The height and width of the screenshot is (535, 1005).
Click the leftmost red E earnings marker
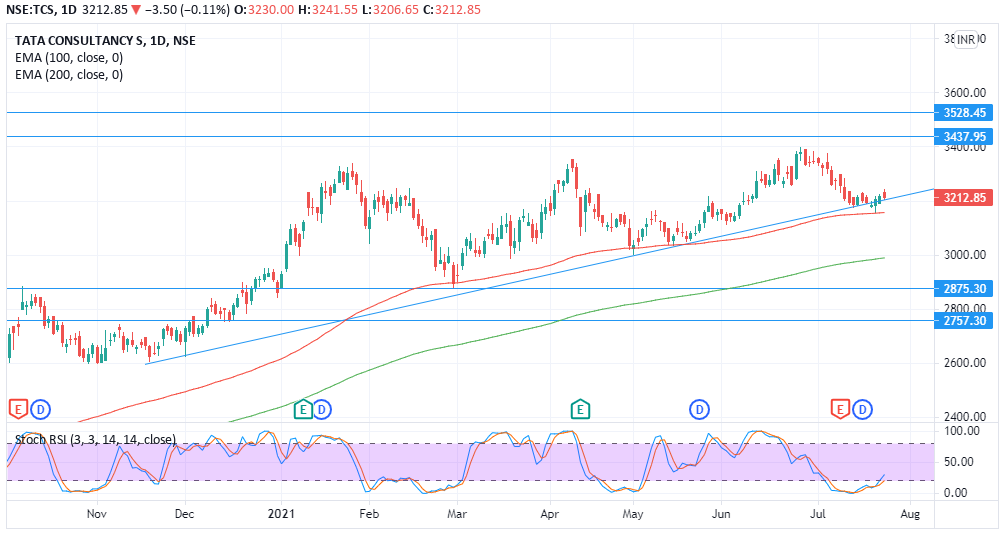point(17,408)
